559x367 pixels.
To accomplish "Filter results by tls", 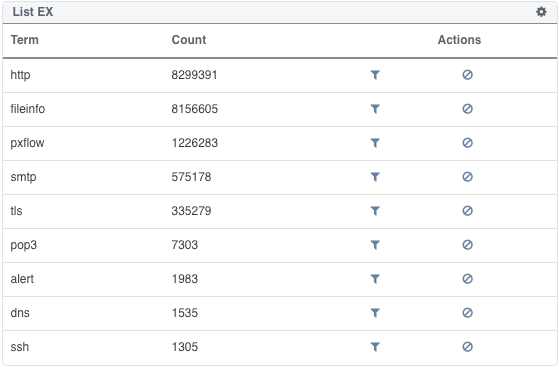I will [375, 211].
